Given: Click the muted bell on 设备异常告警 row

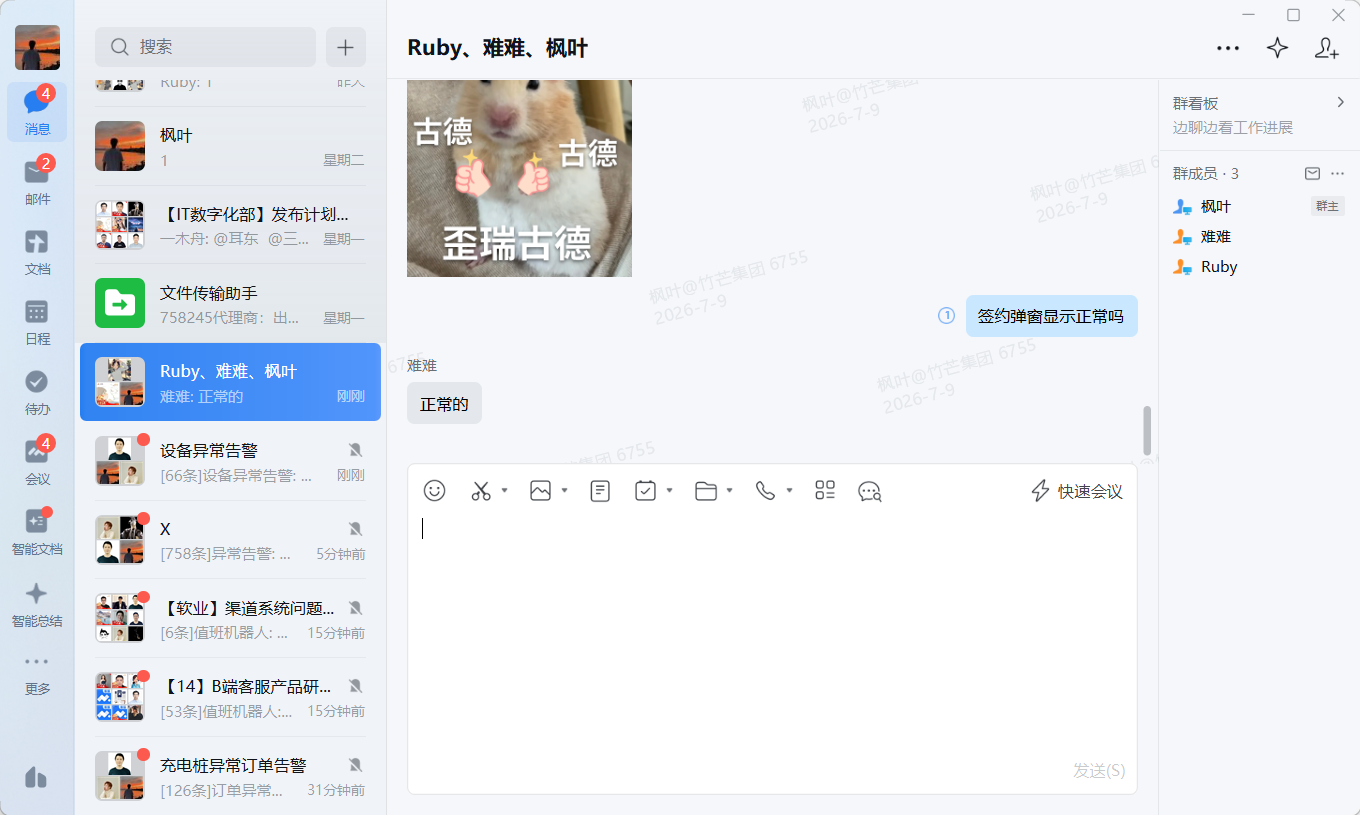Looking at the screenshot, I should point(355,450).
